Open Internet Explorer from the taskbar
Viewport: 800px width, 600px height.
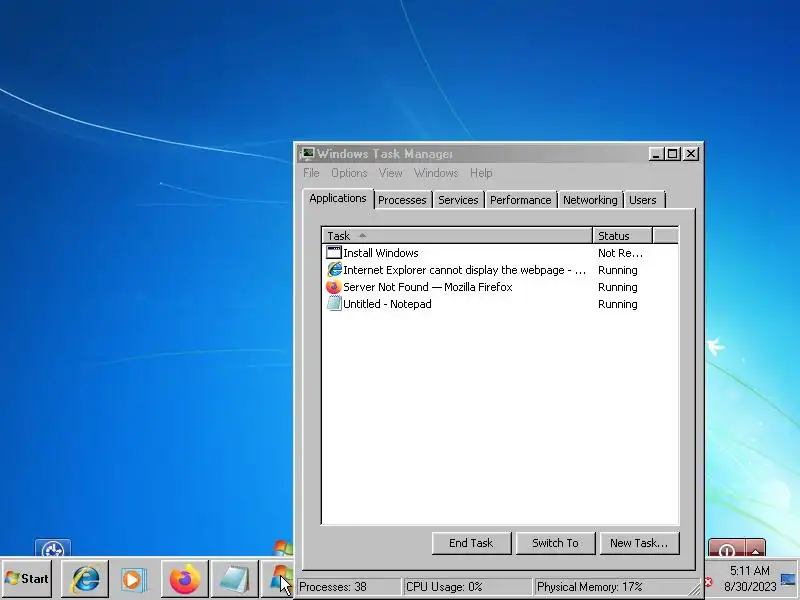[85, 579]
